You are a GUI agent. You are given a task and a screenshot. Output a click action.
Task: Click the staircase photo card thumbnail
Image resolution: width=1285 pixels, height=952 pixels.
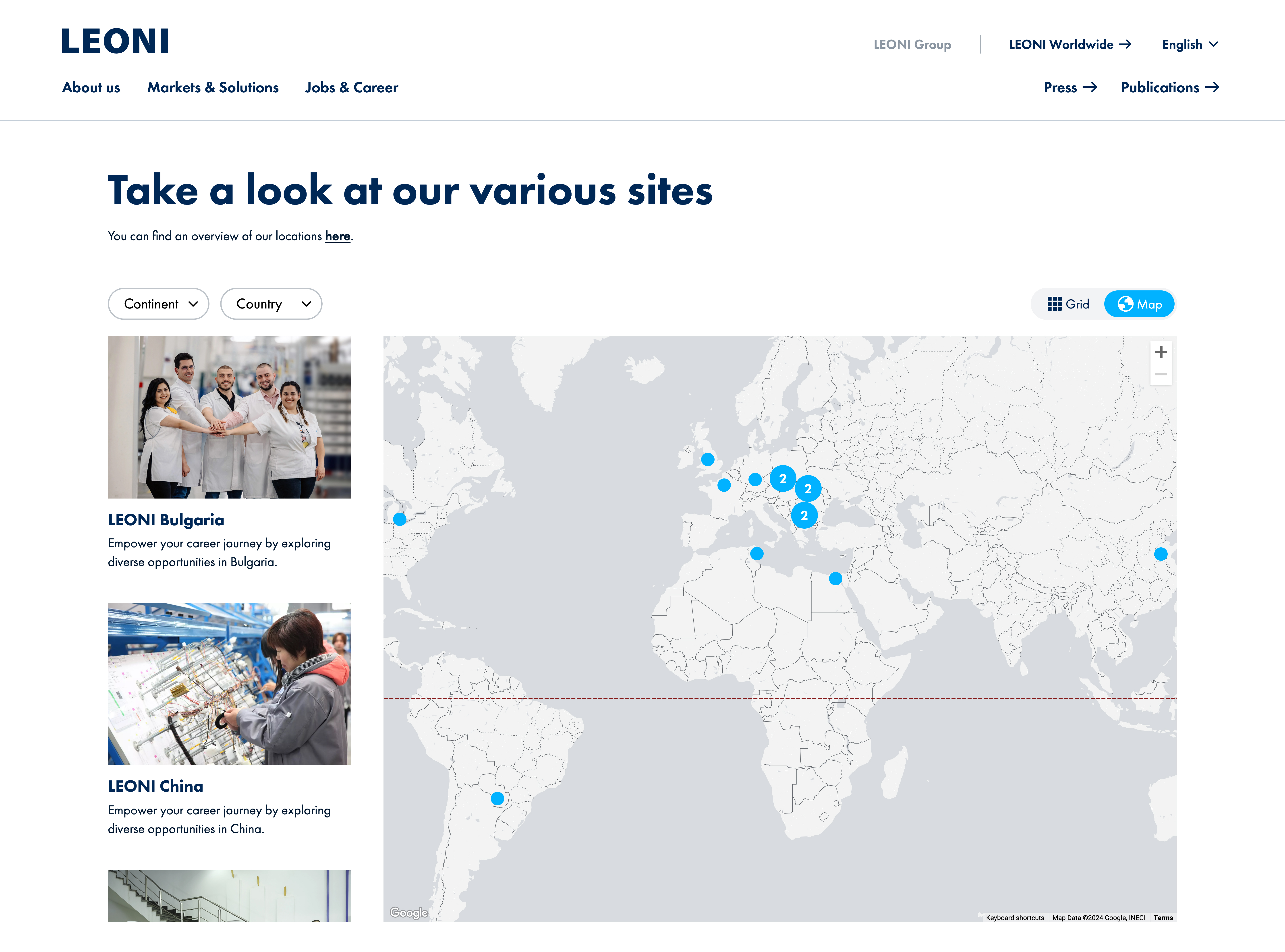point(229,896)
